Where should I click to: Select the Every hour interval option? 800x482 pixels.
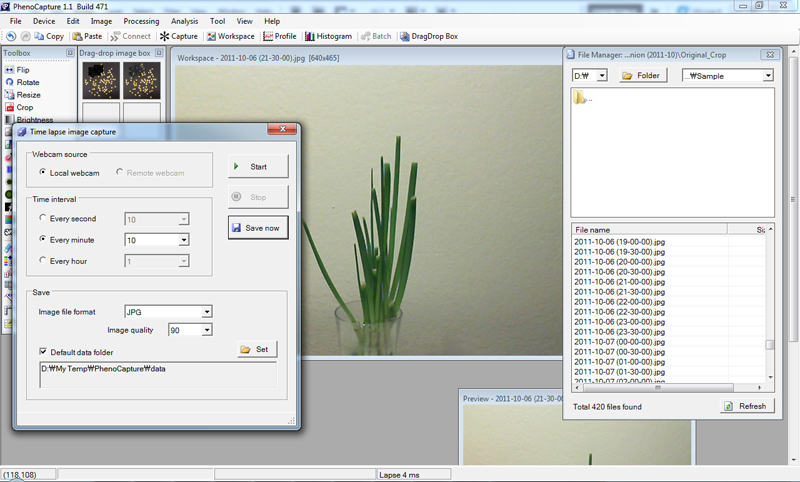41,261
